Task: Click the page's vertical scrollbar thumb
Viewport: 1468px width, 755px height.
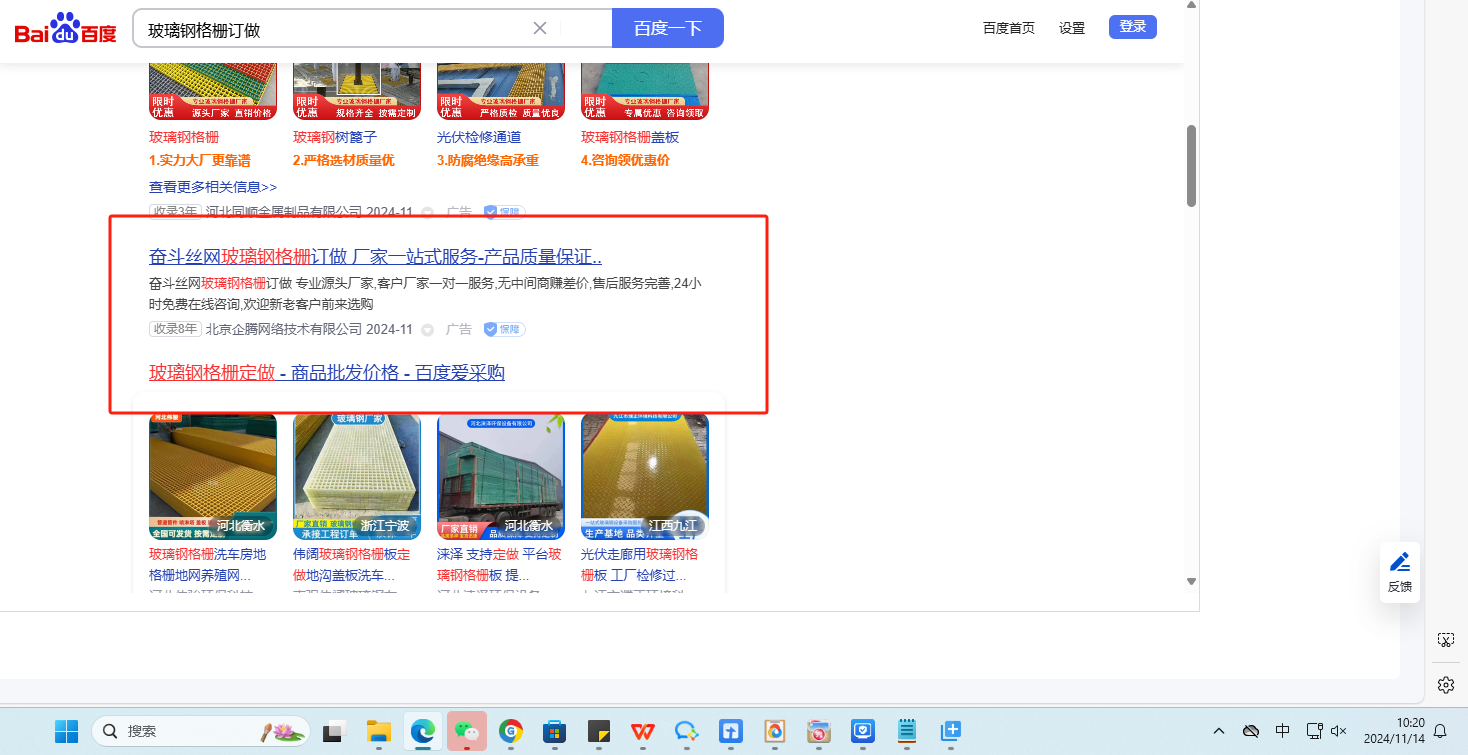Action: tap(1191, 166)
